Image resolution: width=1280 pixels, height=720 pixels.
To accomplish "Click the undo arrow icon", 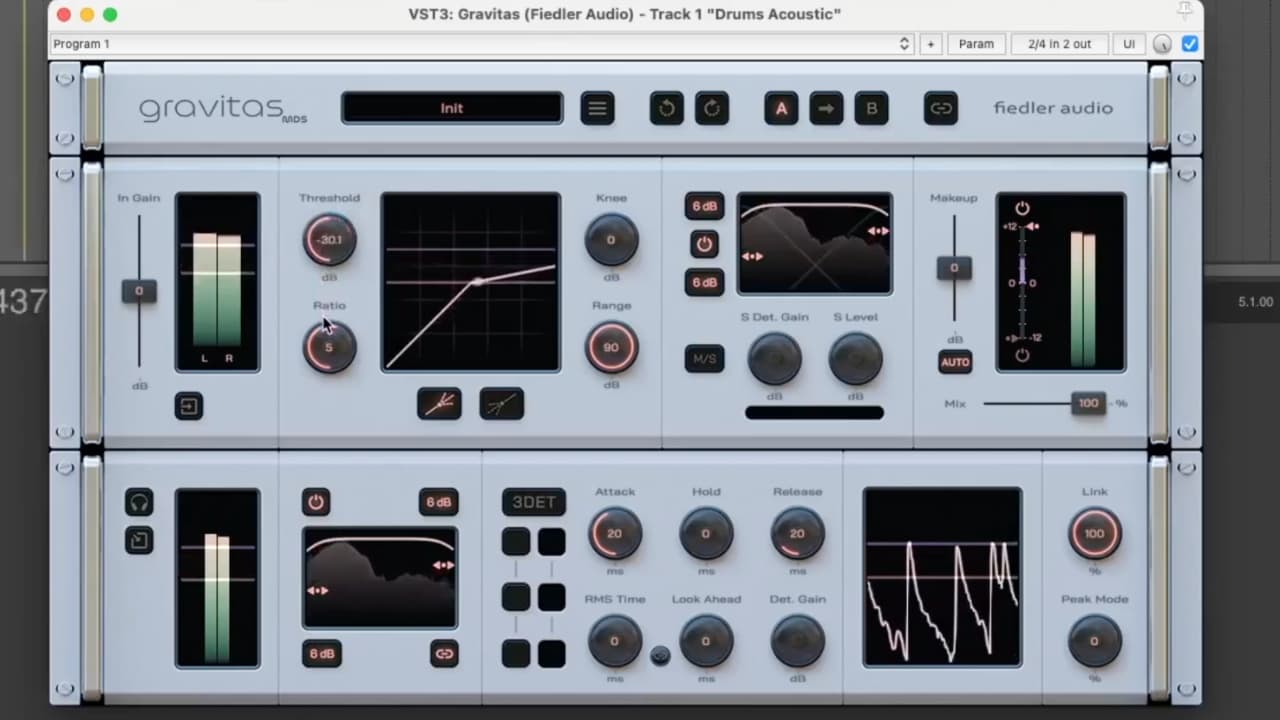I will point(666,108).
